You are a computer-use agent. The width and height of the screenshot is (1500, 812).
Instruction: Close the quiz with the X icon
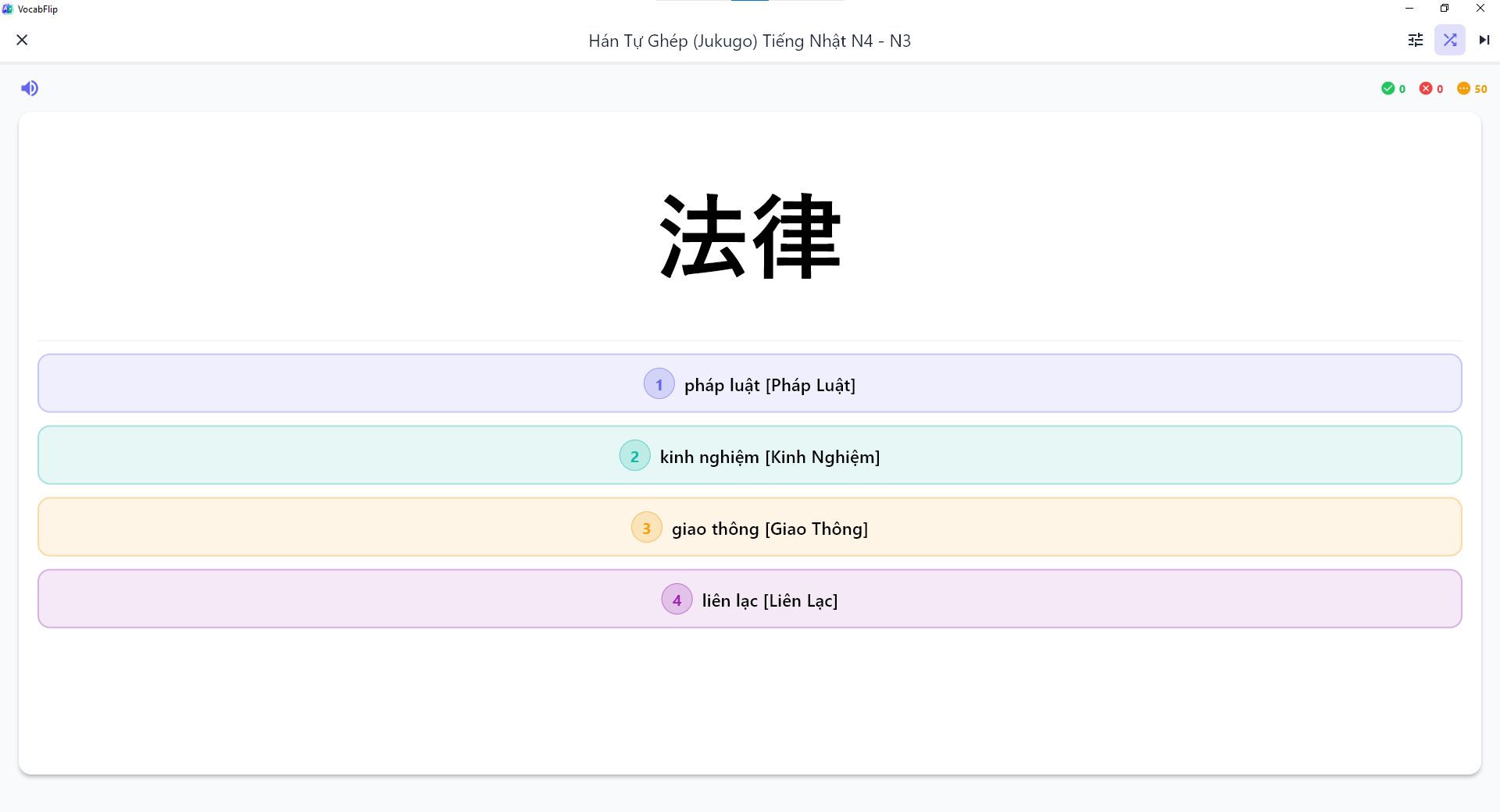22,40
